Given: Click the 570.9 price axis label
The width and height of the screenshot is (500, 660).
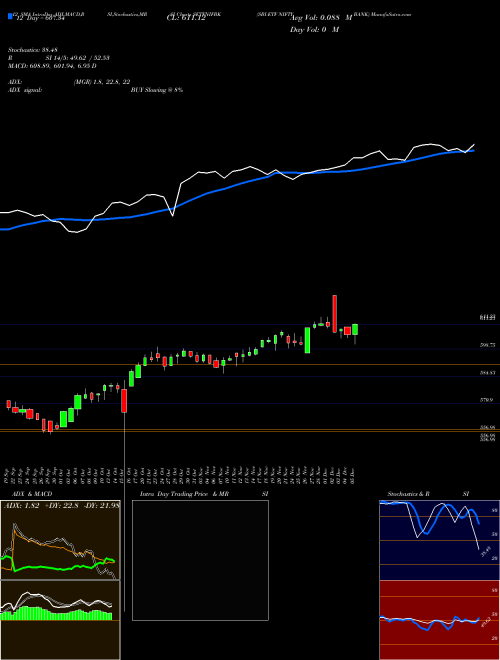Looking at the screenshot, I should coord(487,400).
